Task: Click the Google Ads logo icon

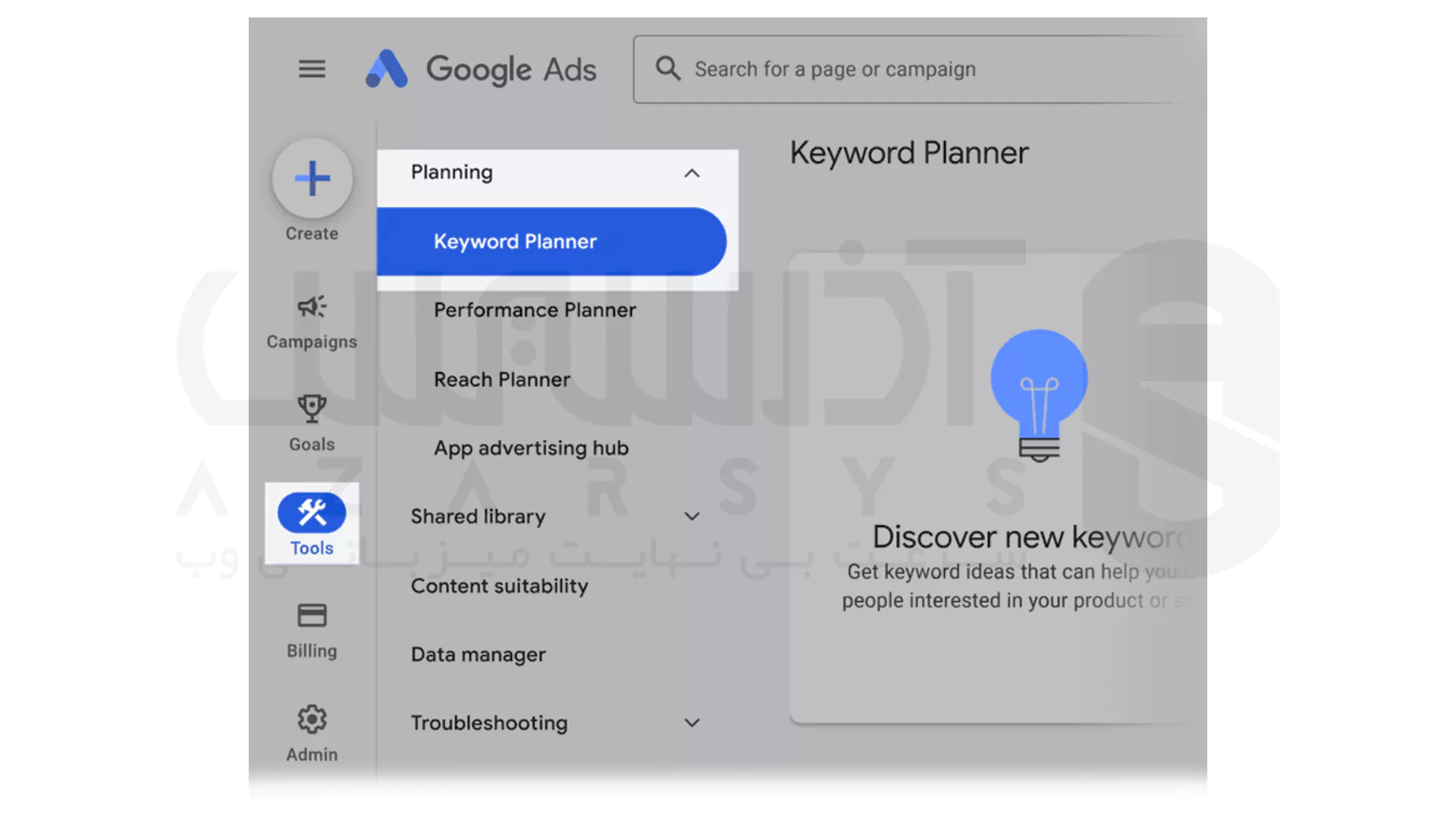Action: point(388,69)
